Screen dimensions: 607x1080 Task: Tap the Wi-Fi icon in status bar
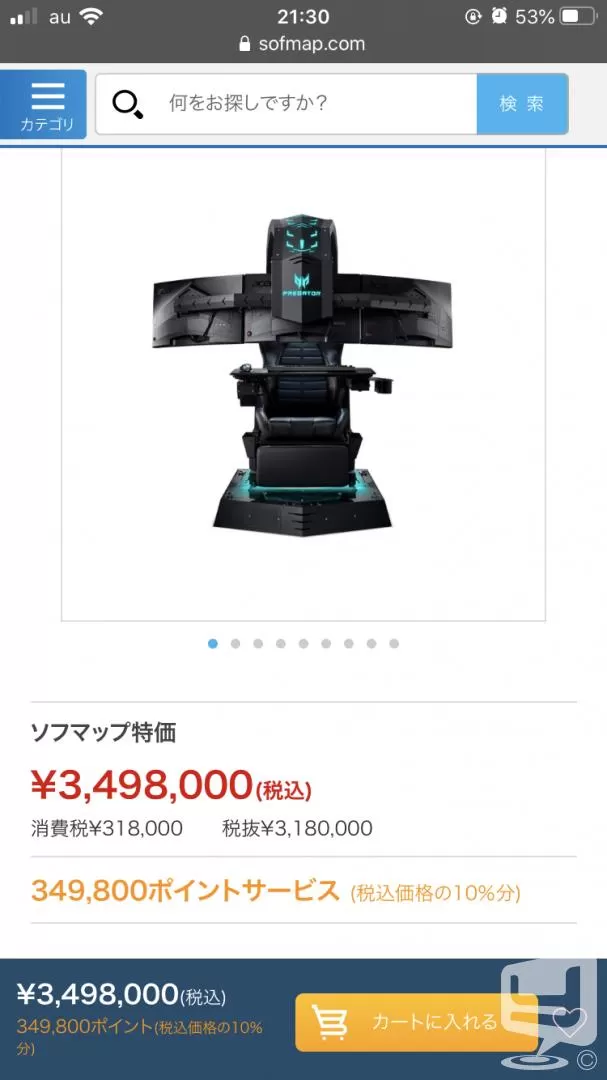[91, 17]
